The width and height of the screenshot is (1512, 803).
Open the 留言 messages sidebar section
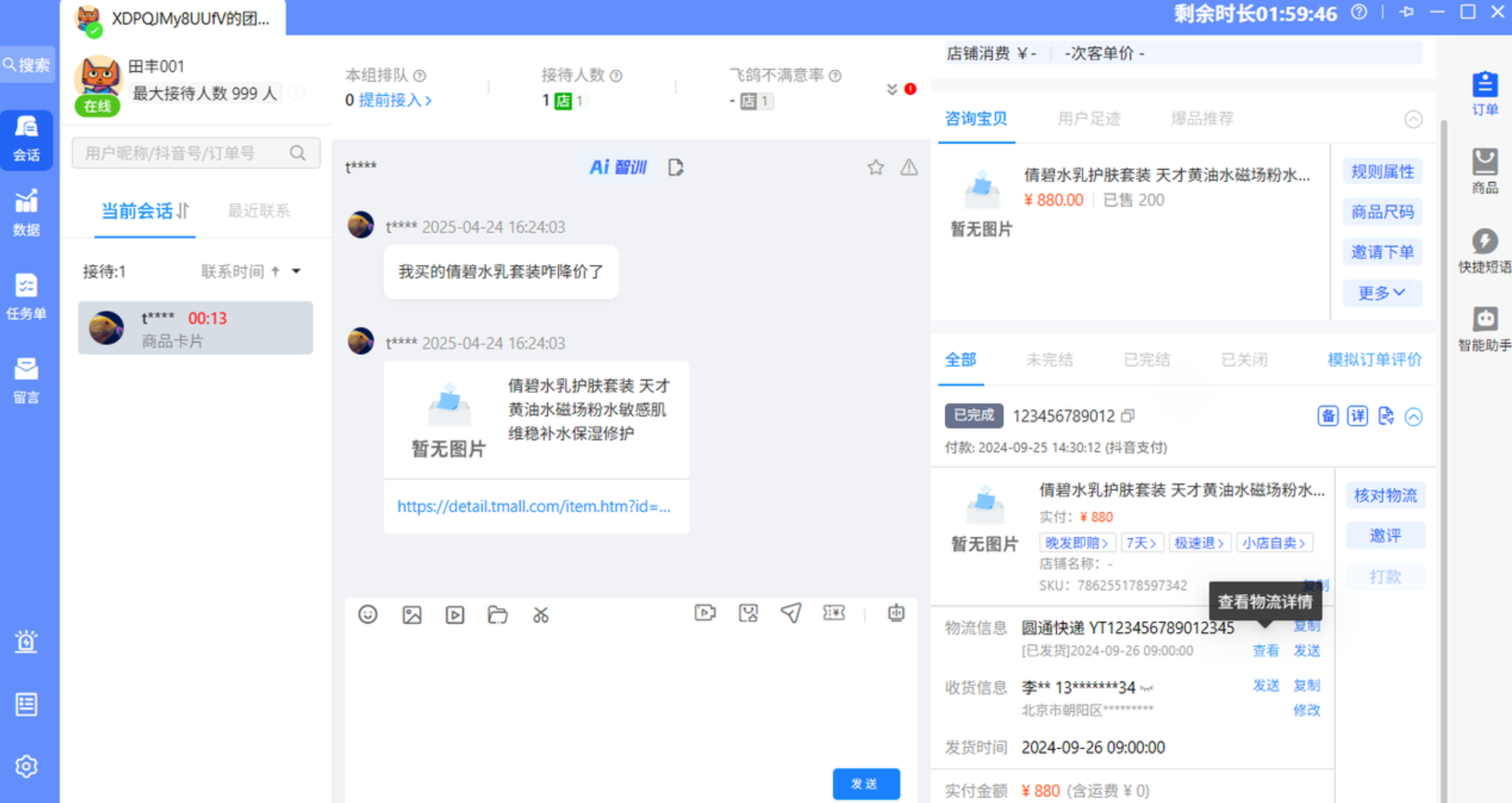[x=26, y=380]
